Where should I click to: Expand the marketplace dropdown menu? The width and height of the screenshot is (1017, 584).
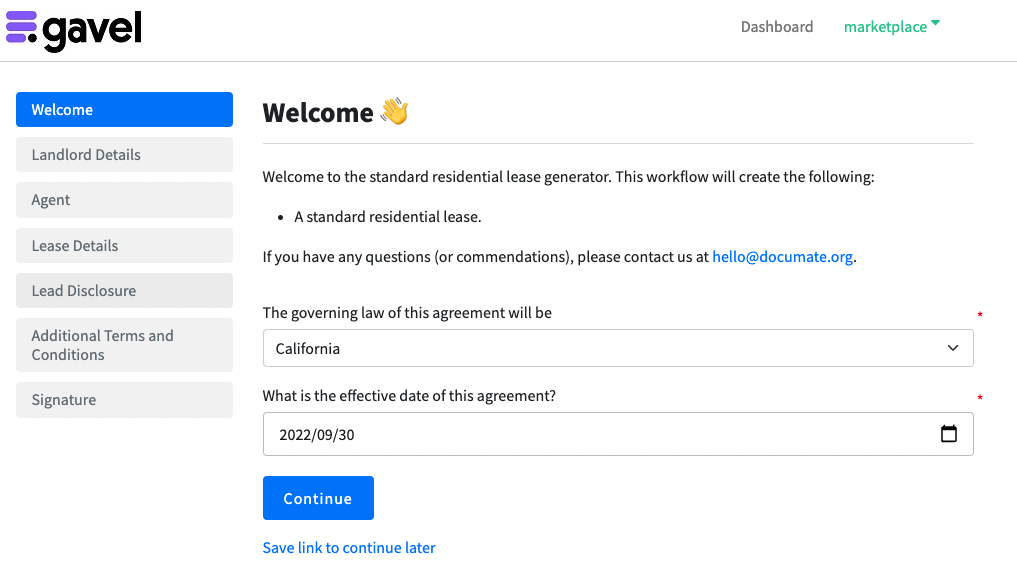[892, 27]
